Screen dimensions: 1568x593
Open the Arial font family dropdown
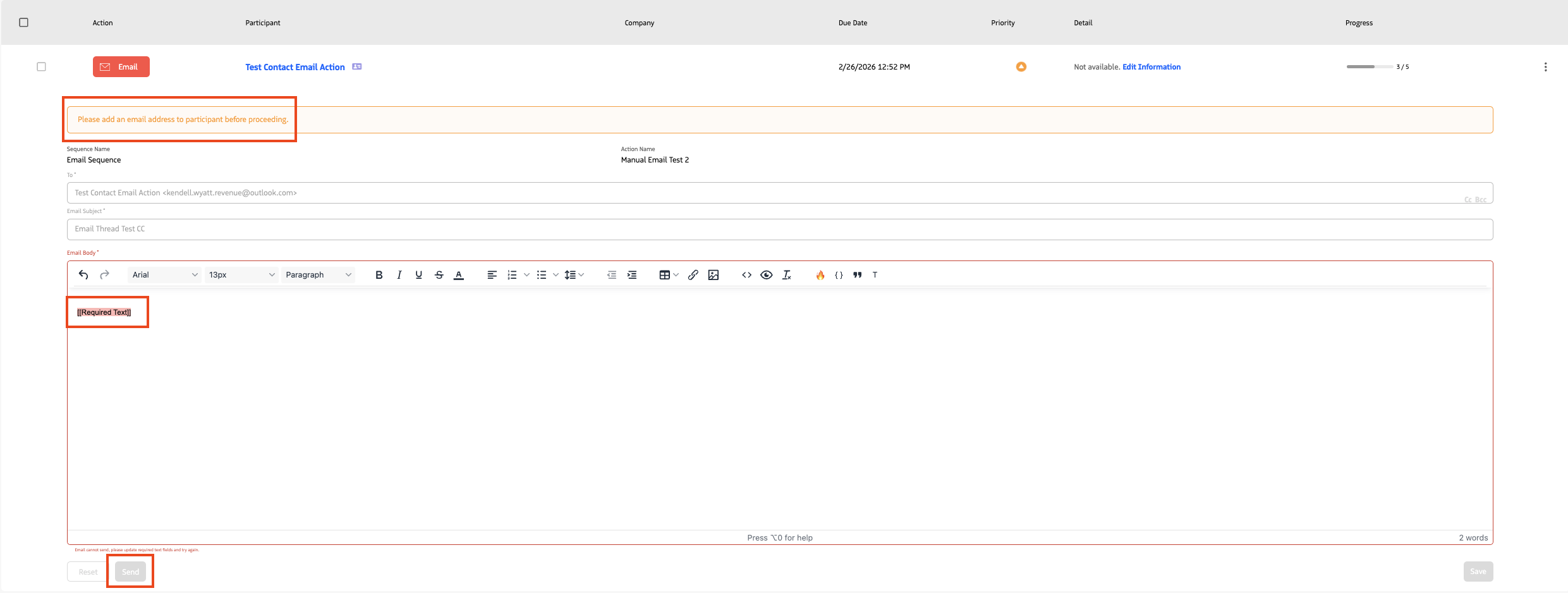pyautogui.click(x=164, y=274)
